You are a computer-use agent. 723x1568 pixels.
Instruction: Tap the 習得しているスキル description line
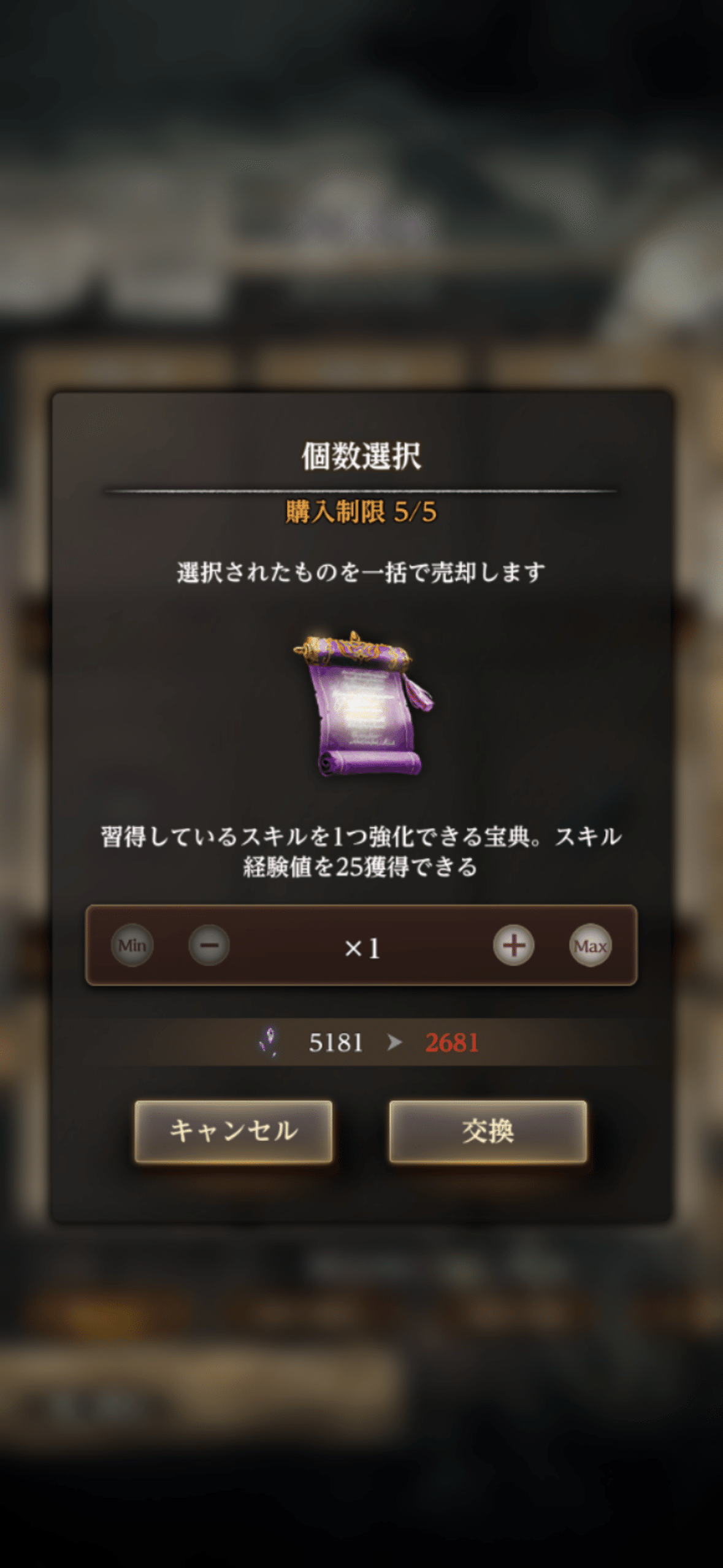click(361, 836)
